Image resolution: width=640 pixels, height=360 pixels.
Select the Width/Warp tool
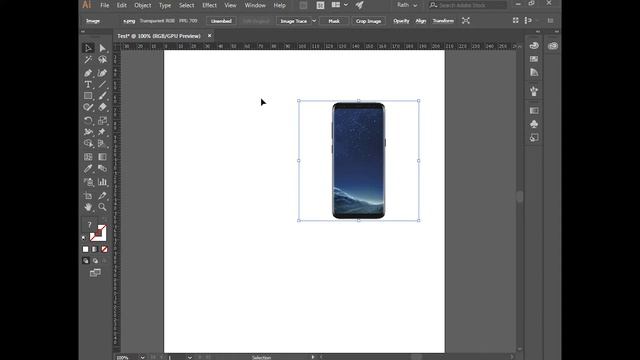click(88, 132)
